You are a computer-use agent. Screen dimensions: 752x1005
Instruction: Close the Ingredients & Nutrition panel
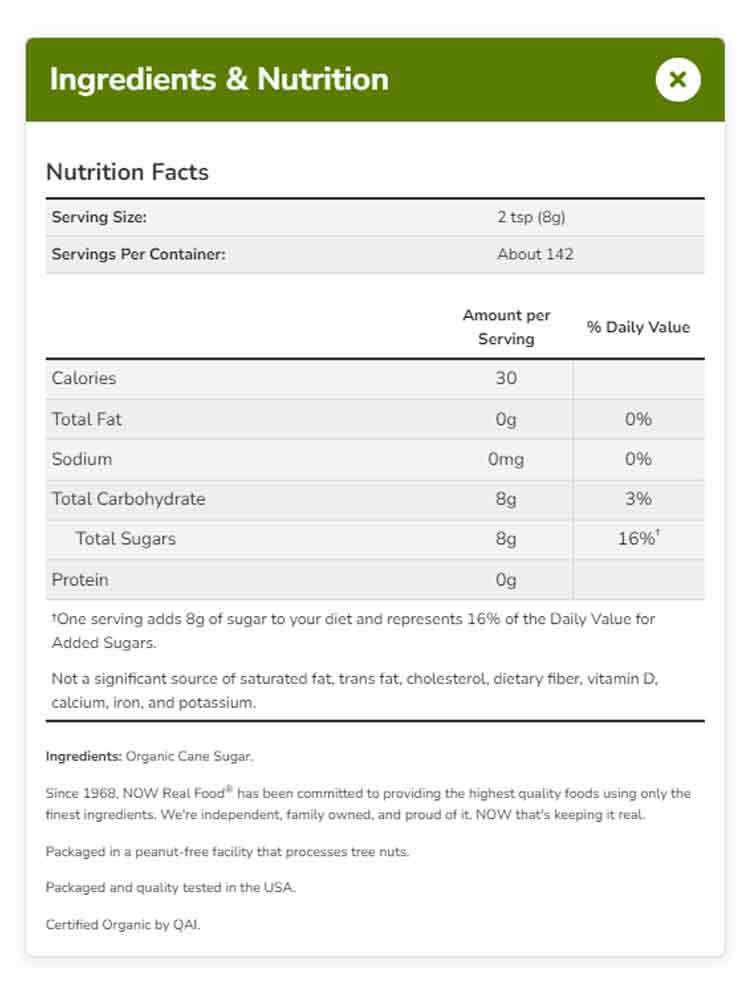tap(677, 79)
